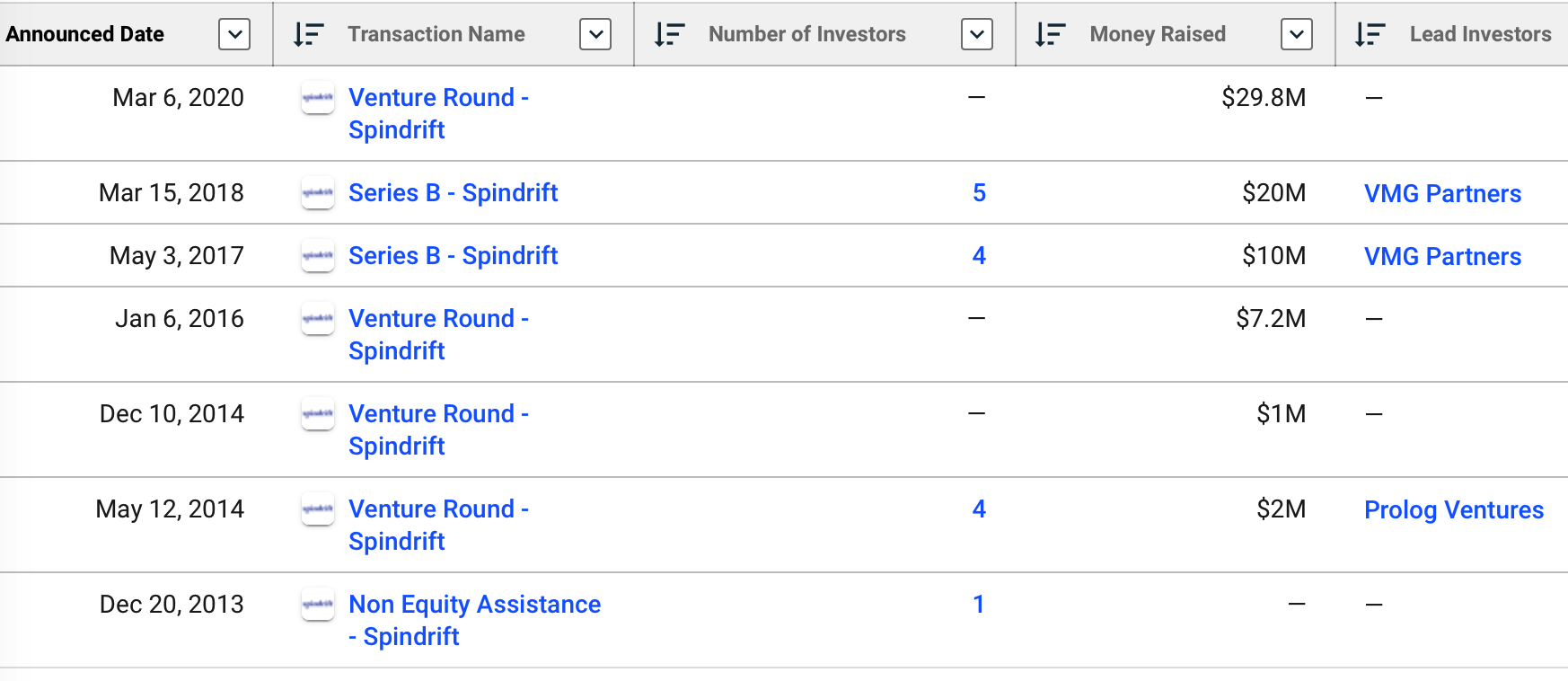Sort by Number of Investors icon
This screenshot has width=1568, height=681.
[x=669, y=34]
